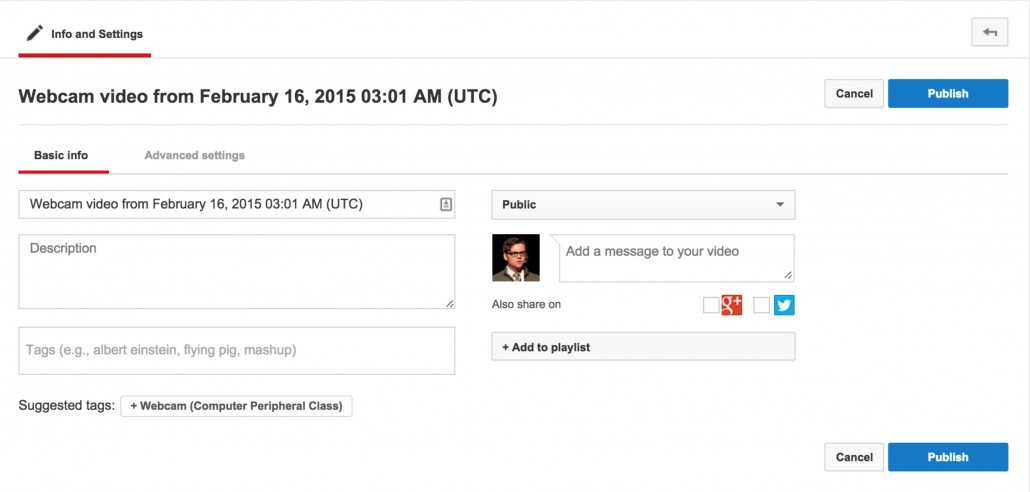1030x492 pixels.
Task: Select the Info and Settings tab
Action: click(x=85, y=34)
